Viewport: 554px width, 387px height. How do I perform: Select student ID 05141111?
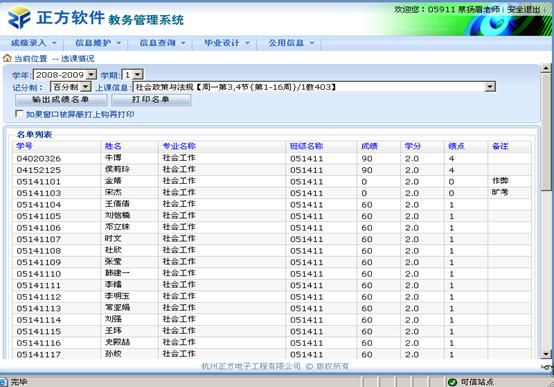[x=39, y=286]
